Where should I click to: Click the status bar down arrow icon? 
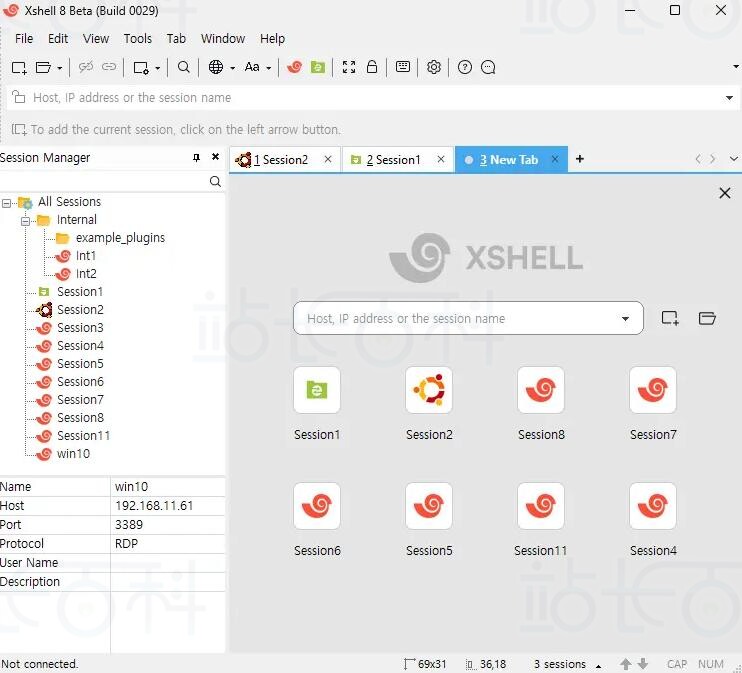pos(643,664)
